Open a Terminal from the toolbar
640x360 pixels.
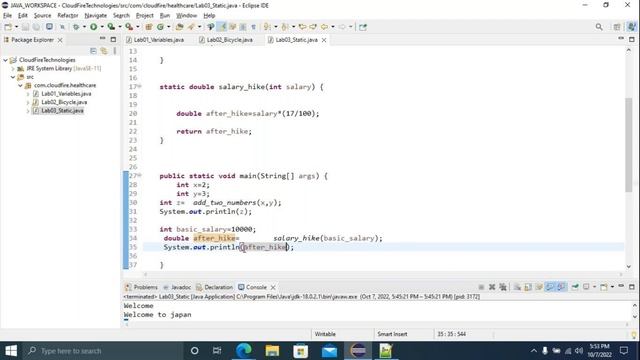pos(49,27)
